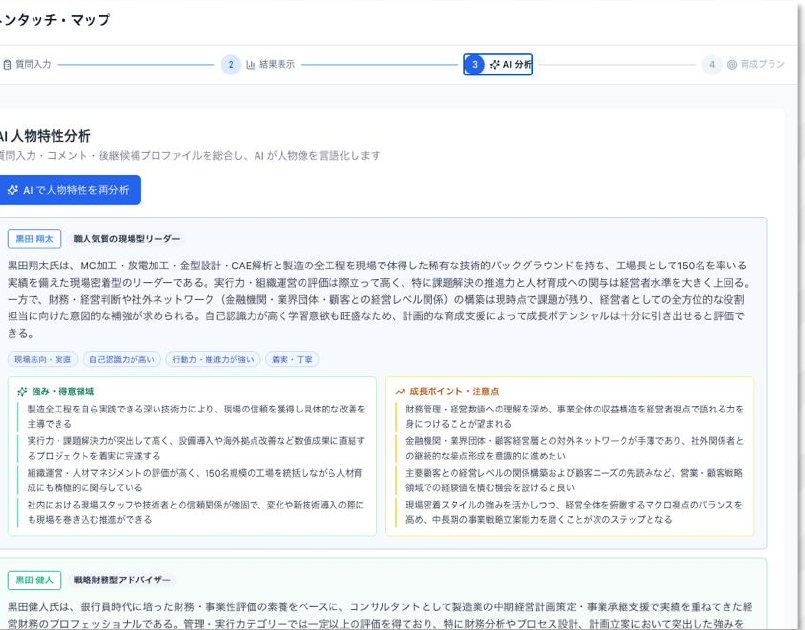Switch to the AI 分析 step label
This screenshot has width=805, height=630.
pos(517,65)
